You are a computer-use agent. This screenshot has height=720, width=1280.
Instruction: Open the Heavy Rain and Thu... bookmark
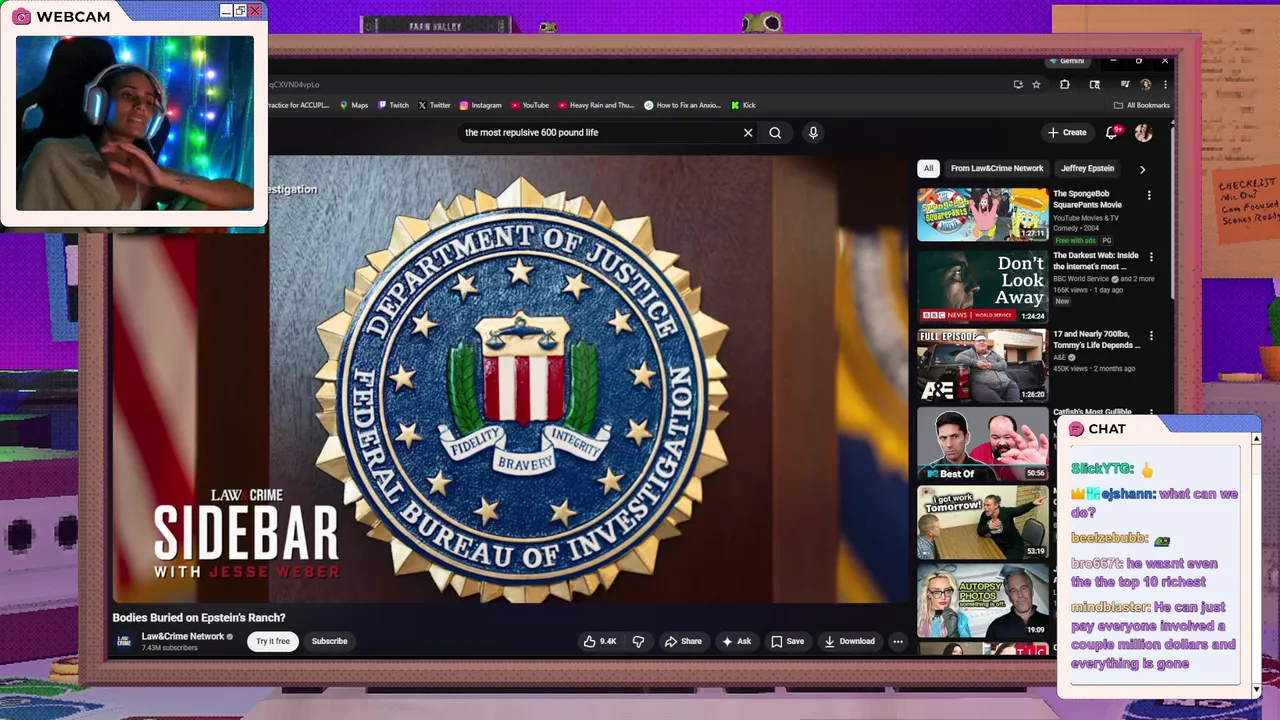point(596,105)
